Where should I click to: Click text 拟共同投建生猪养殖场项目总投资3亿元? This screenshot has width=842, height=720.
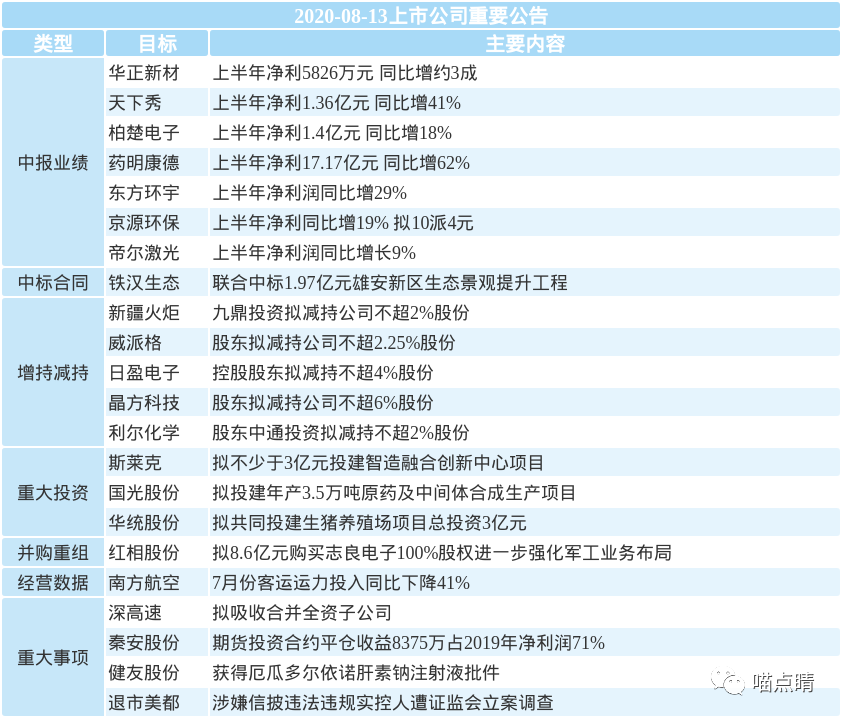[x=369, y=523]
